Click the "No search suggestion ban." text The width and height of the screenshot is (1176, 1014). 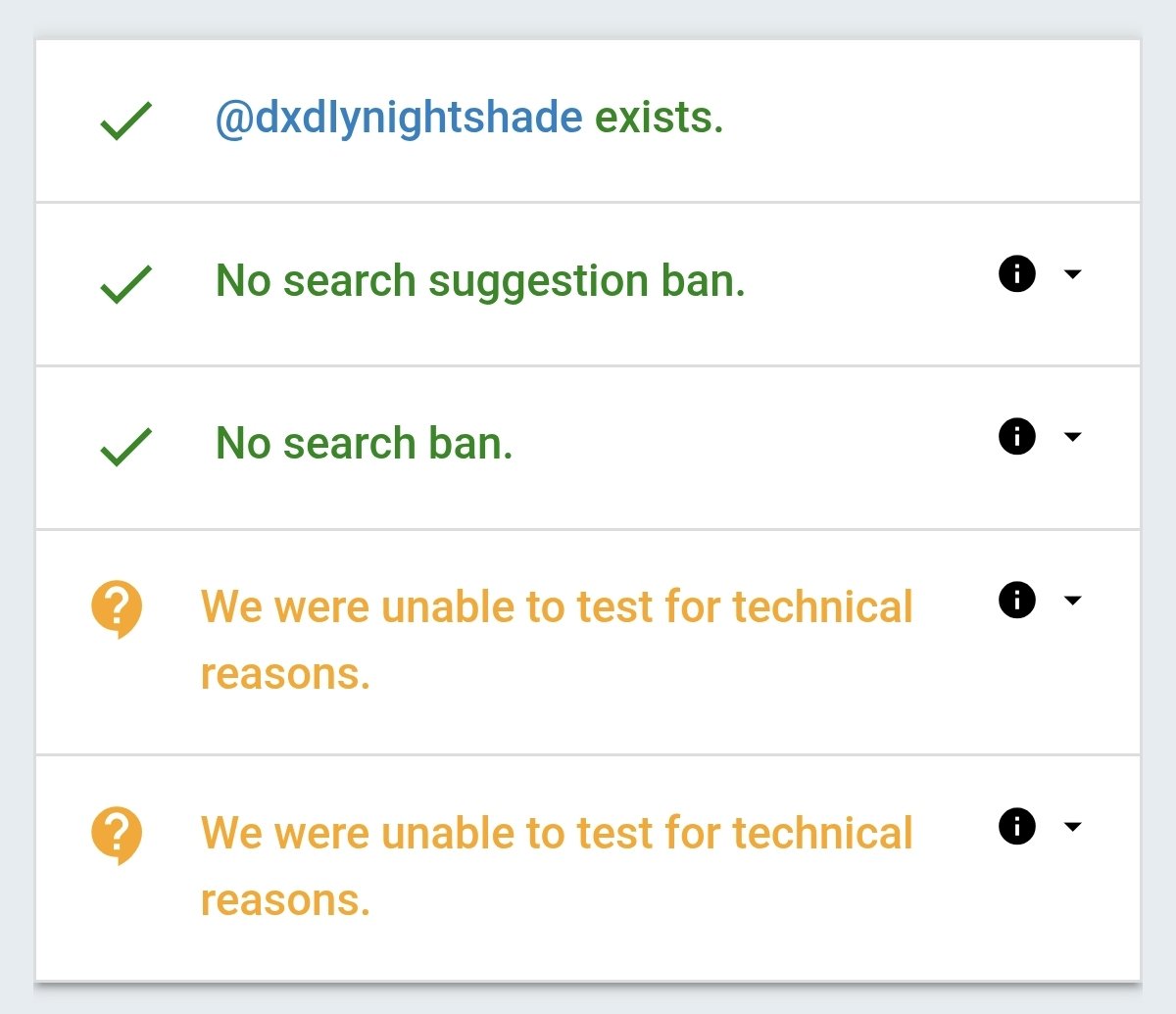[x=480, y=281]
